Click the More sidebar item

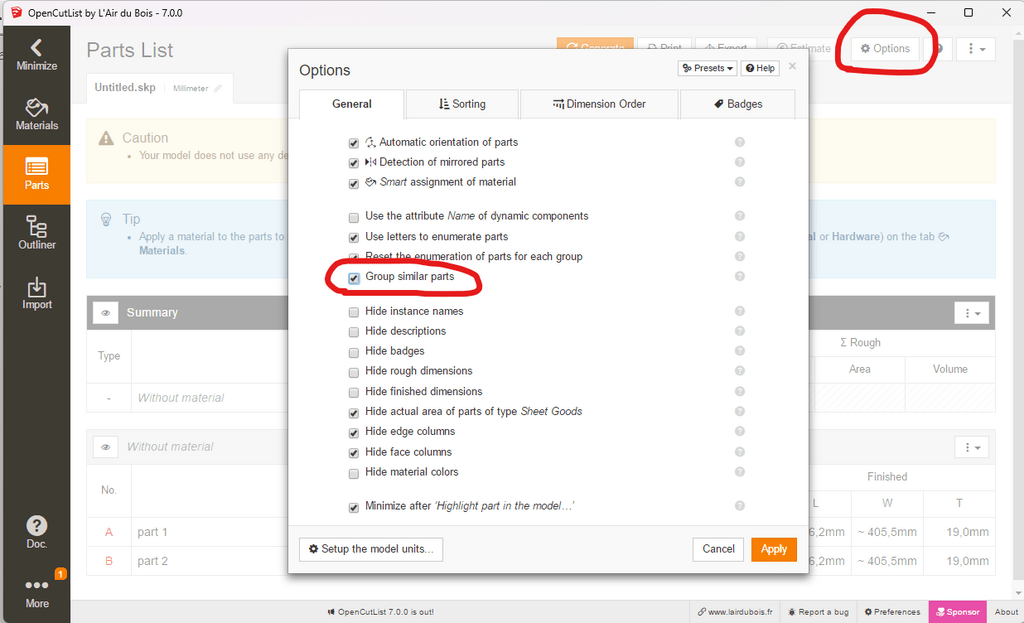coord(36,592)
